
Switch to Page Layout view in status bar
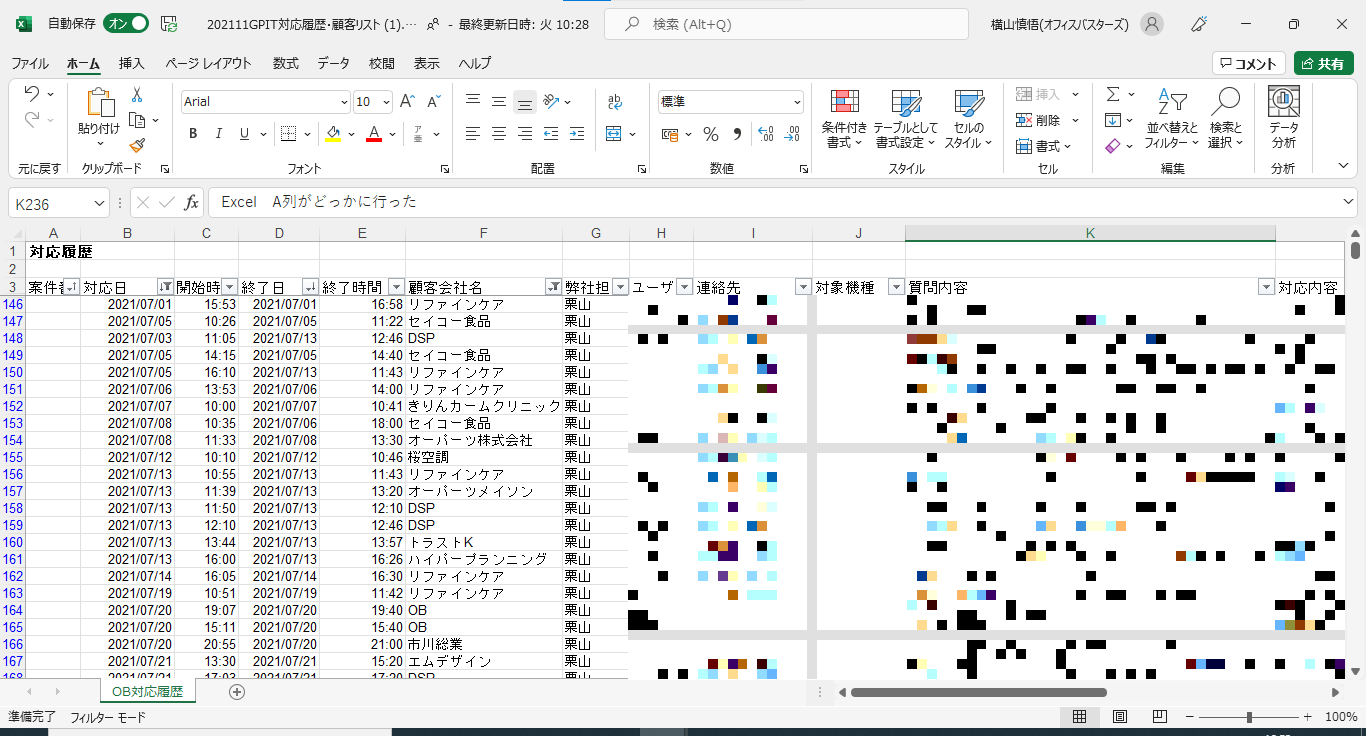click(x=1120, y=717)
